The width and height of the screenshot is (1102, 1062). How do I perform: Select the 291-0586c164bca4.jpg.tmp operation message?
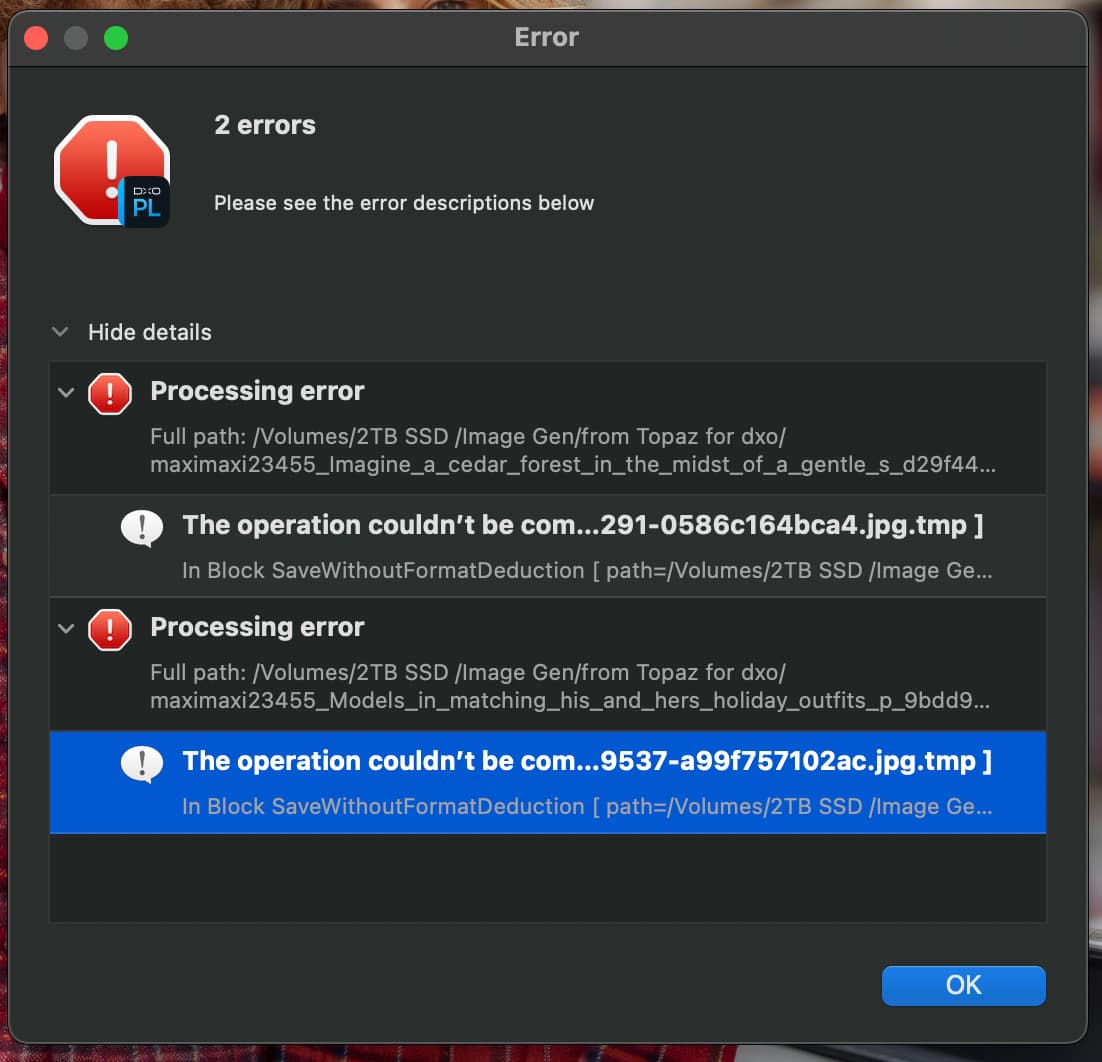coord(548,546)
